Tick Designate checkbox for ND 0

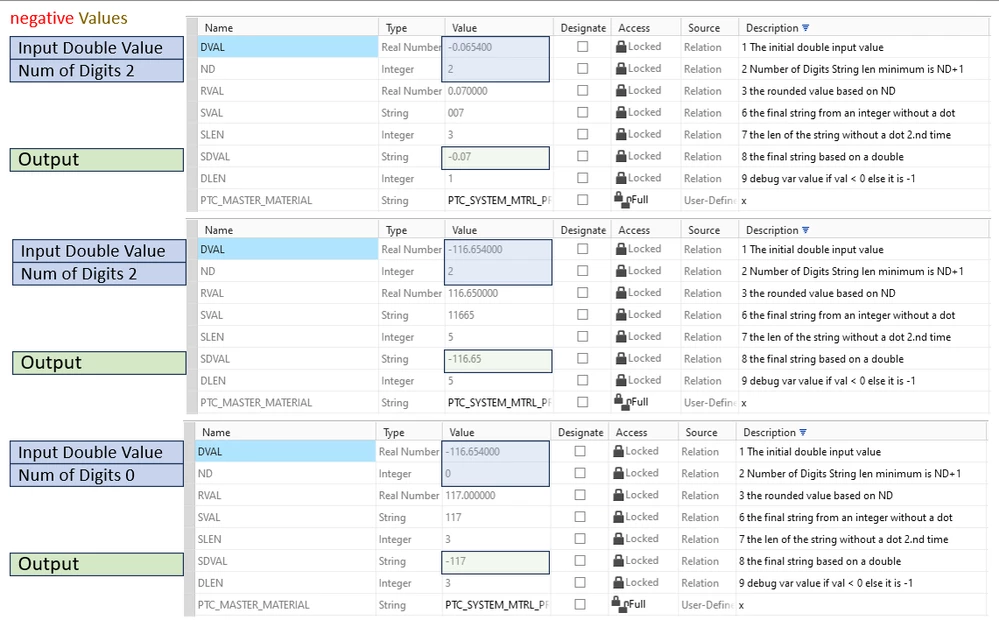(580, 473)
